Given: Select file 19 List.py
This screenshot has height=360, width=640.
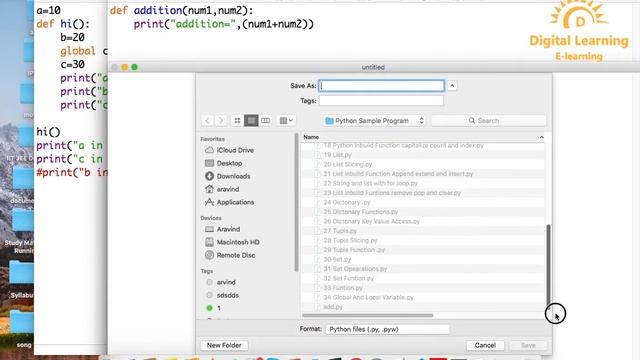Looking at the screenshot, I should point(422,155).
